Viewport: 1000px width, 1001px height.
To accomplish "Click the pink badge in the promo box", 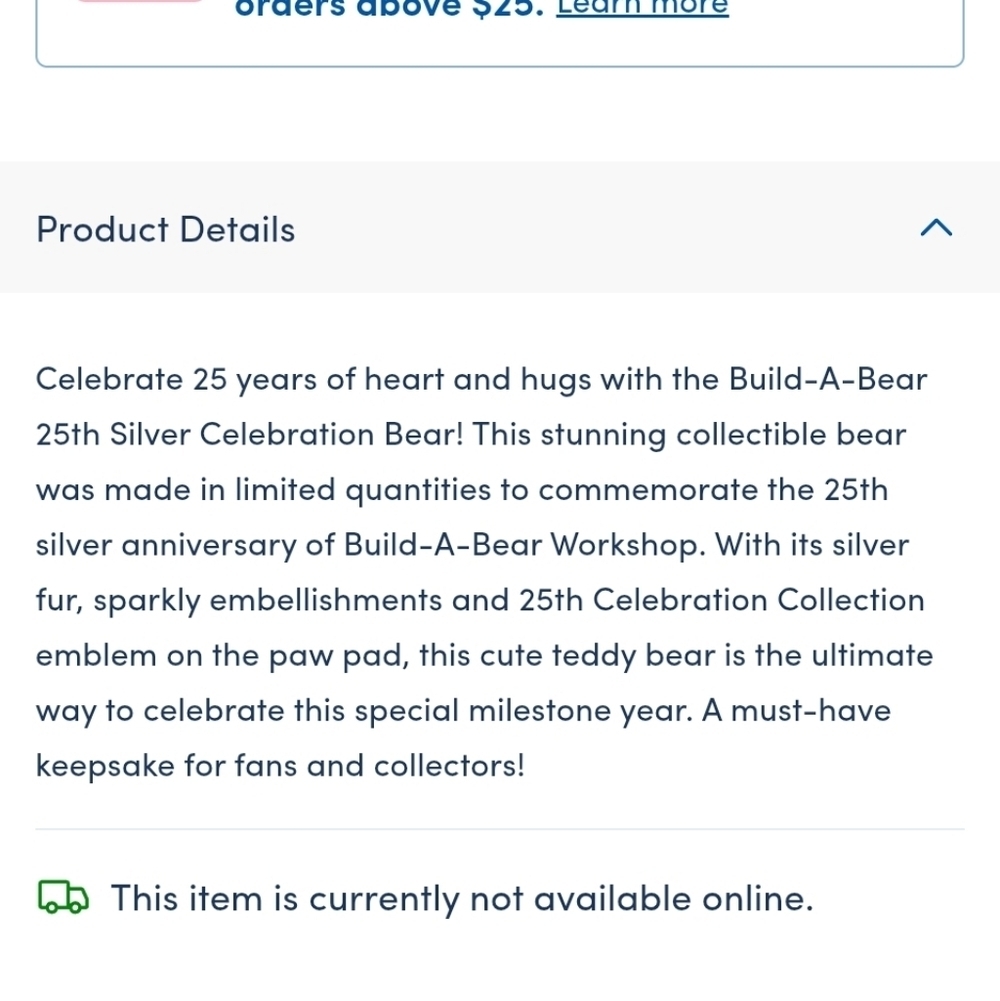I will [139, 1].
